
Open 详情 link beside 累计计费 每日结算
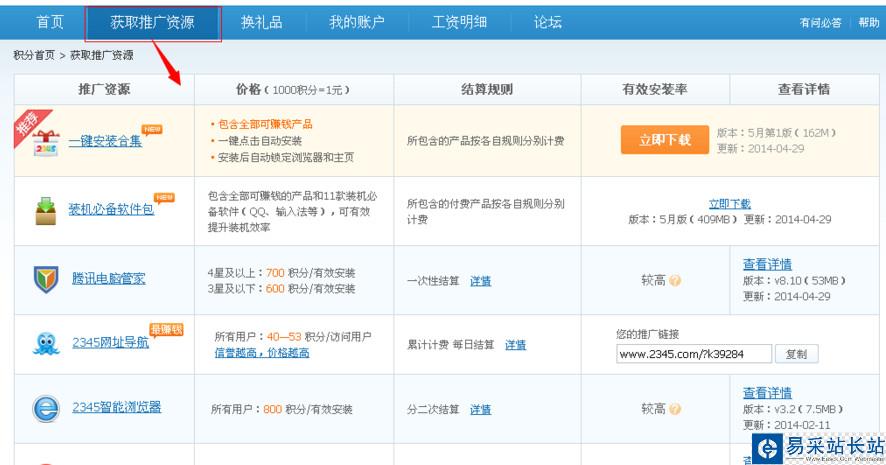click(515, 345)
